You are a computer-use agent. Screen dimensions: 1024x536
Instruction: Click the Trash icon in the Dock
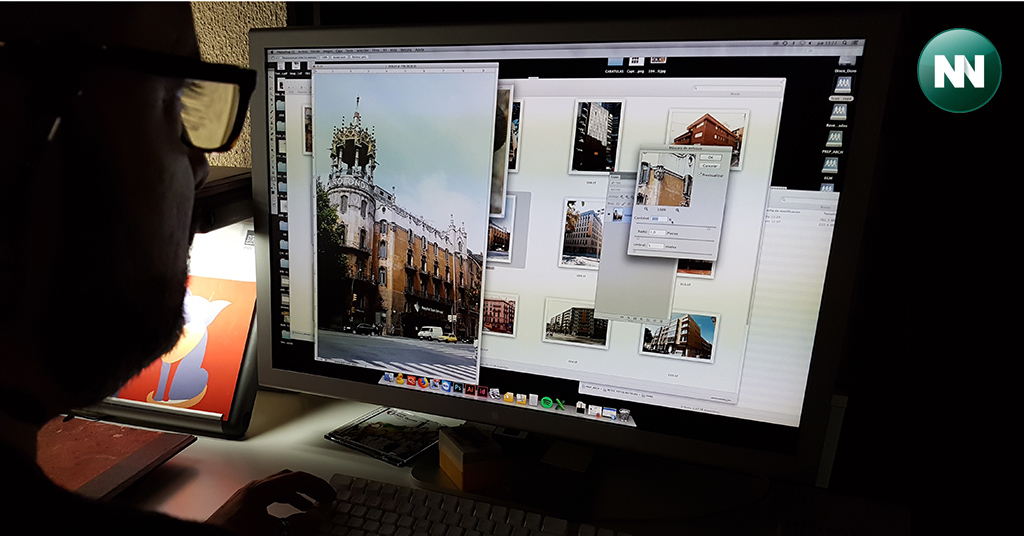[x=625, y=415]
